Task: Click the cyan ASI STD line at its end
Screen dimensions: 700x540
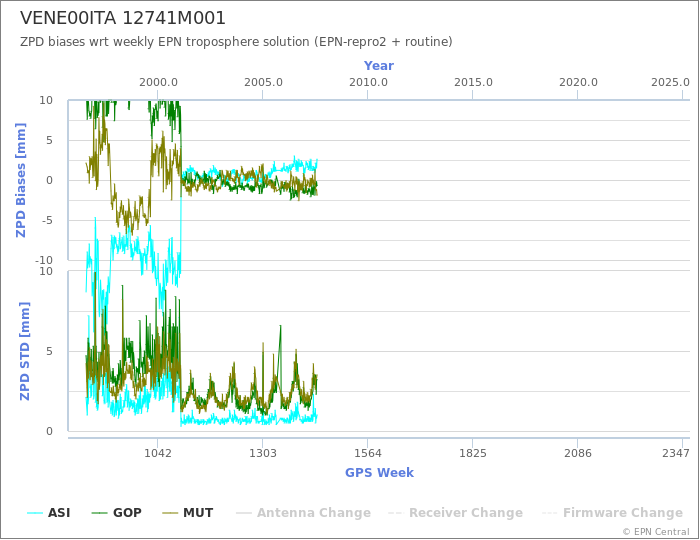Action: point(316,417)
